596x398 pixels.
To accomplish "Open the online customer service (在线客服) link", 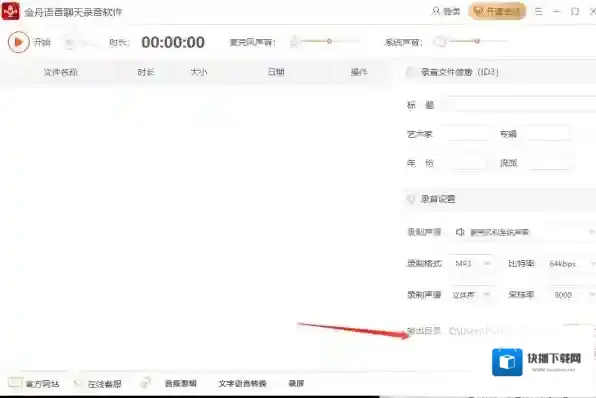I will pos(105,384).
